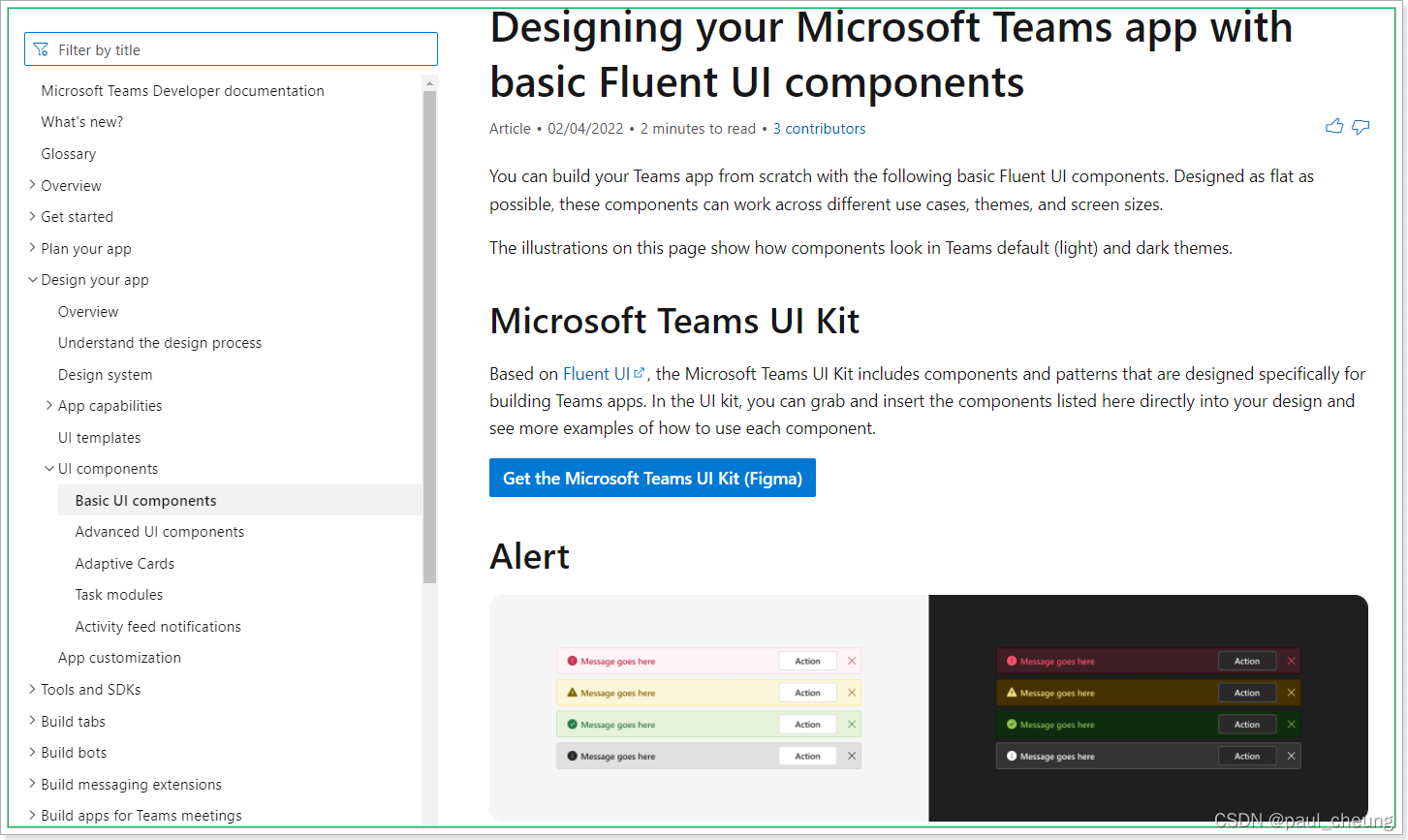Click the Alert component illustration image
The image size is (1408, 840).
click(928, 708)
